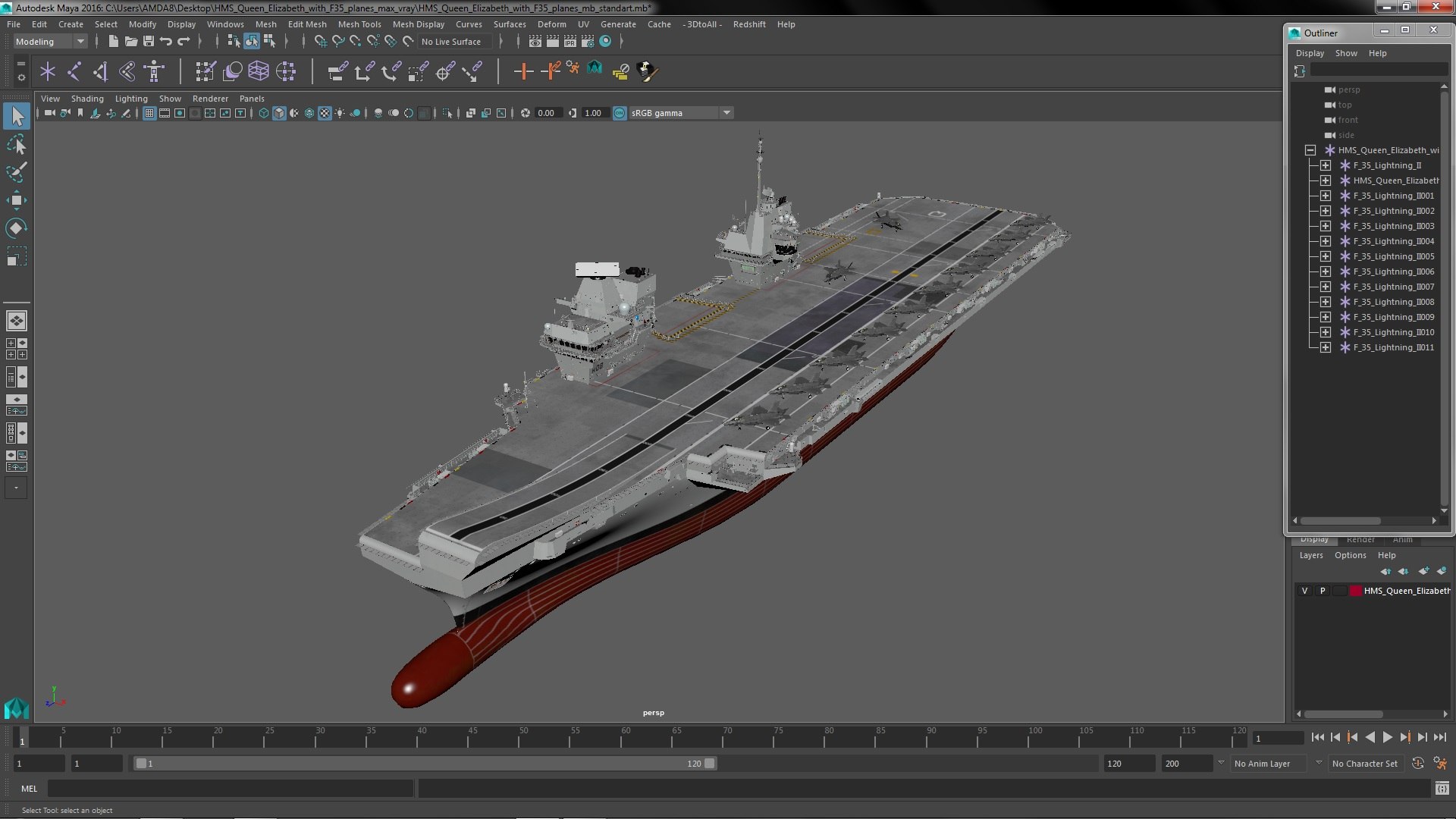
Task: Switch to the Render layer tab
Action: coord(1360,540)
